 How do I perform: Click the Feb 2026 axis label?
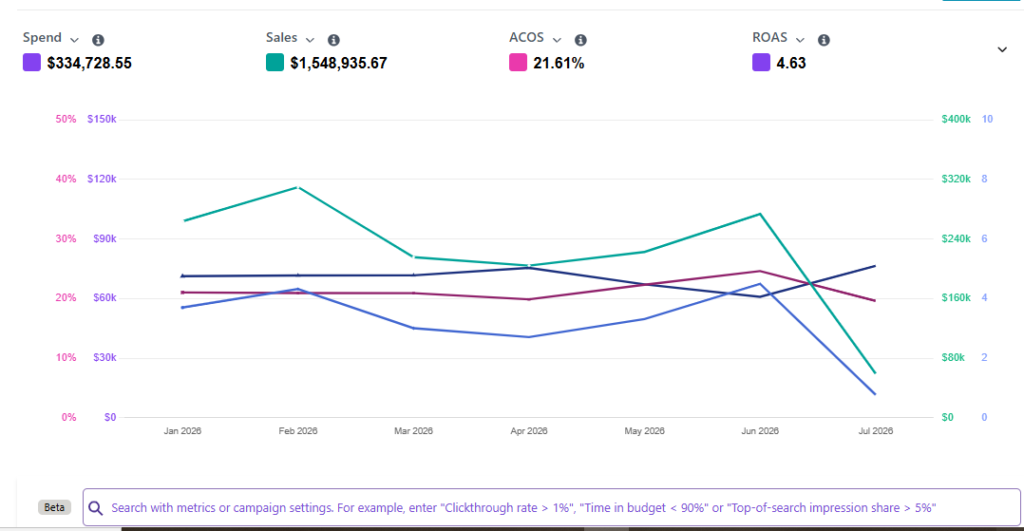(x=298, y=431)
